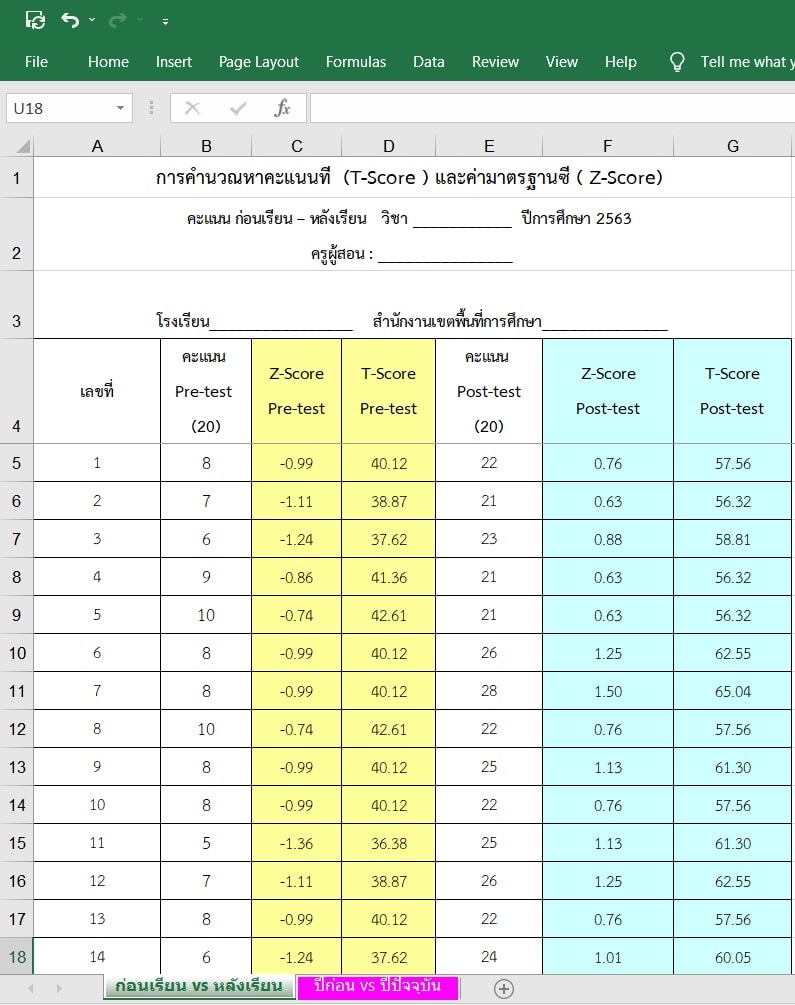
Task: Click the previous sheet navigation arrow
Action: coord(30,988)
